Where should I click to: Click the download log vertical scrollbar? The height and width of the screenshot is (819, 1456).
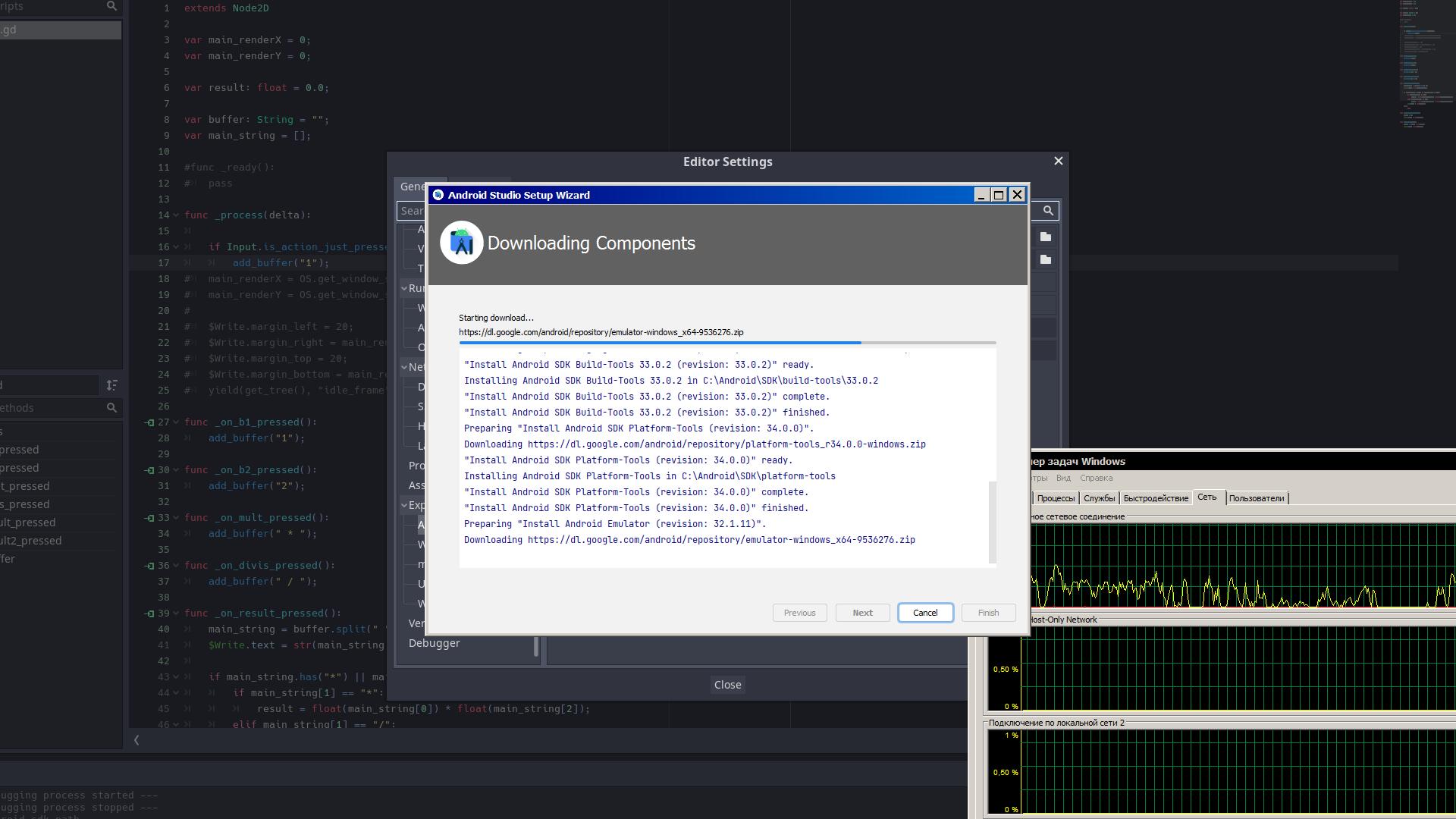point(992,523)
